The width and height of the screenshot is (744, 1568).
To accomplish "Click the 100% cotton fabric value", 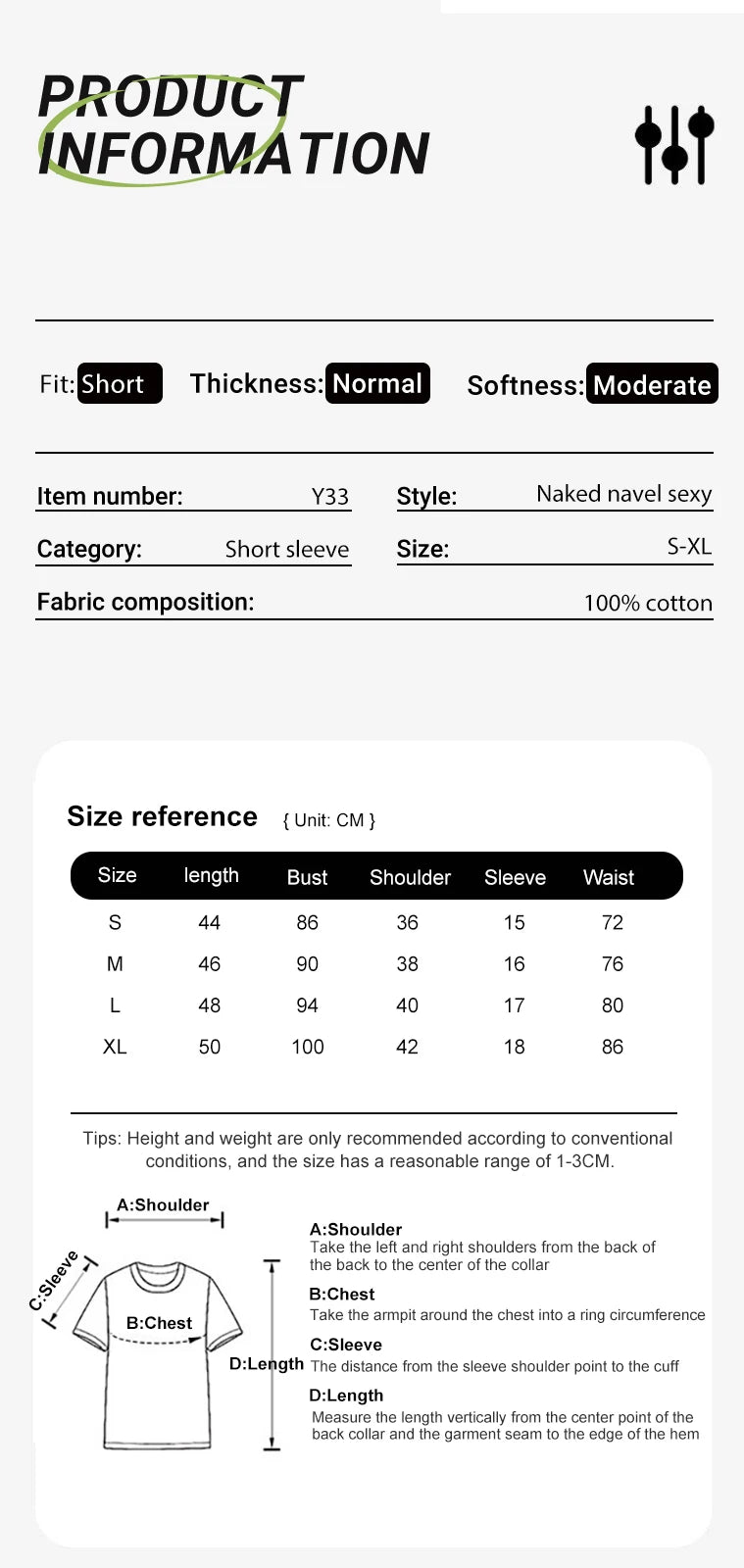I will tap(647, 603).
